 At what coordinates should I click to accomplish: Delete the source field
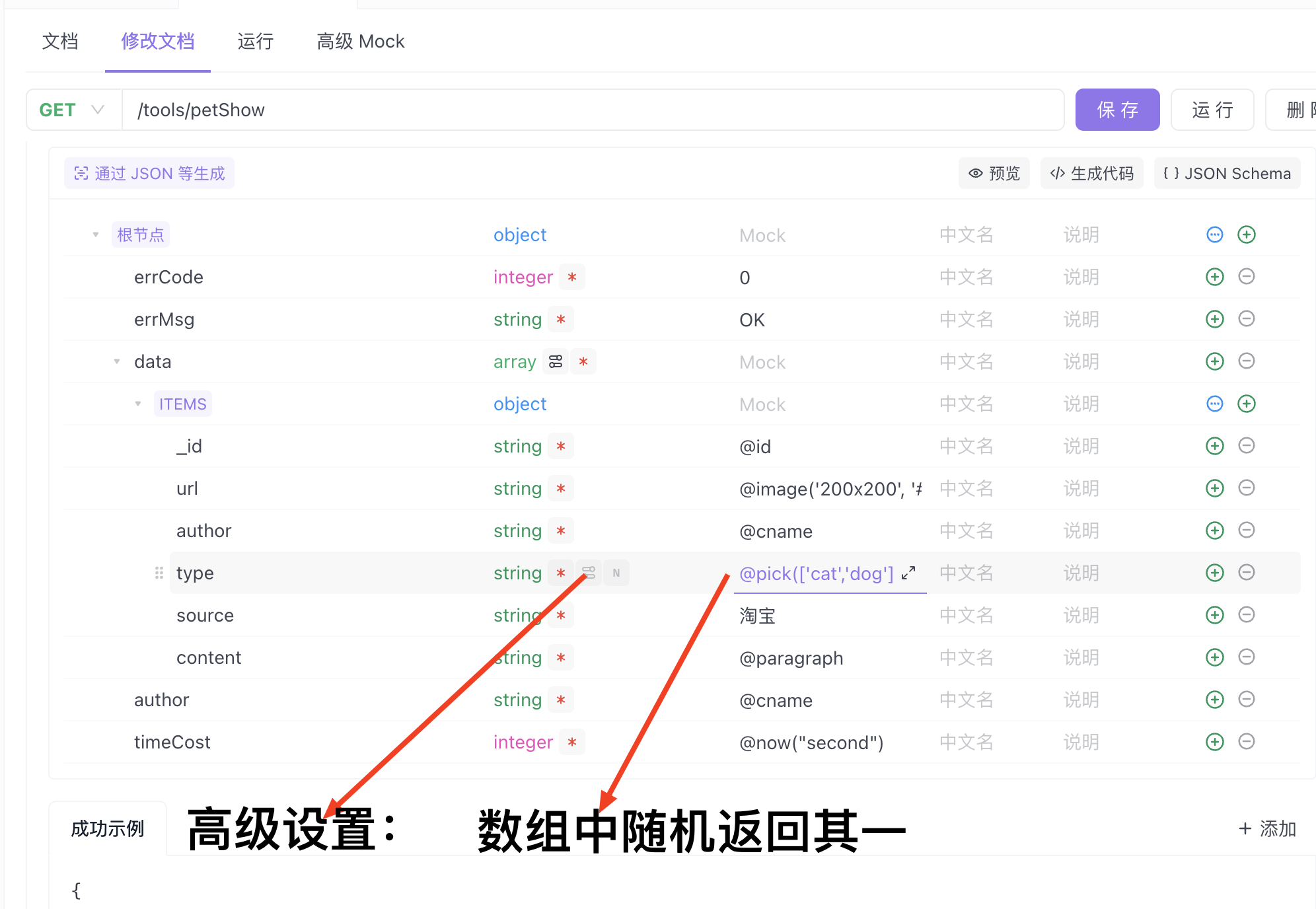(x=1246, y=615)
